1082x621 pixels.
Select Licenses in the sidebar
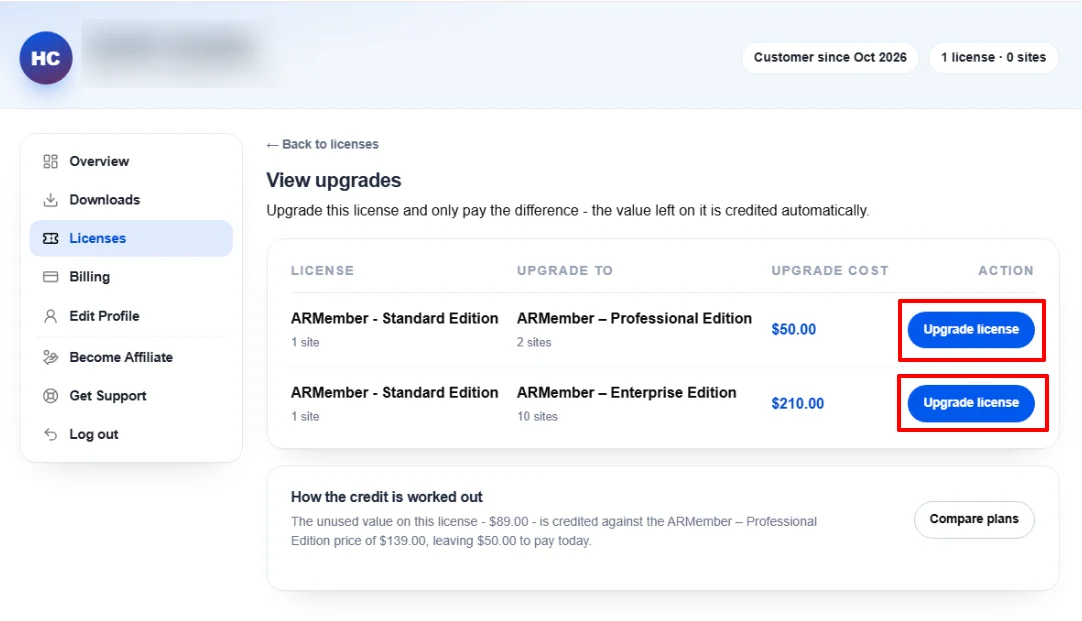[x=131, y=238]
